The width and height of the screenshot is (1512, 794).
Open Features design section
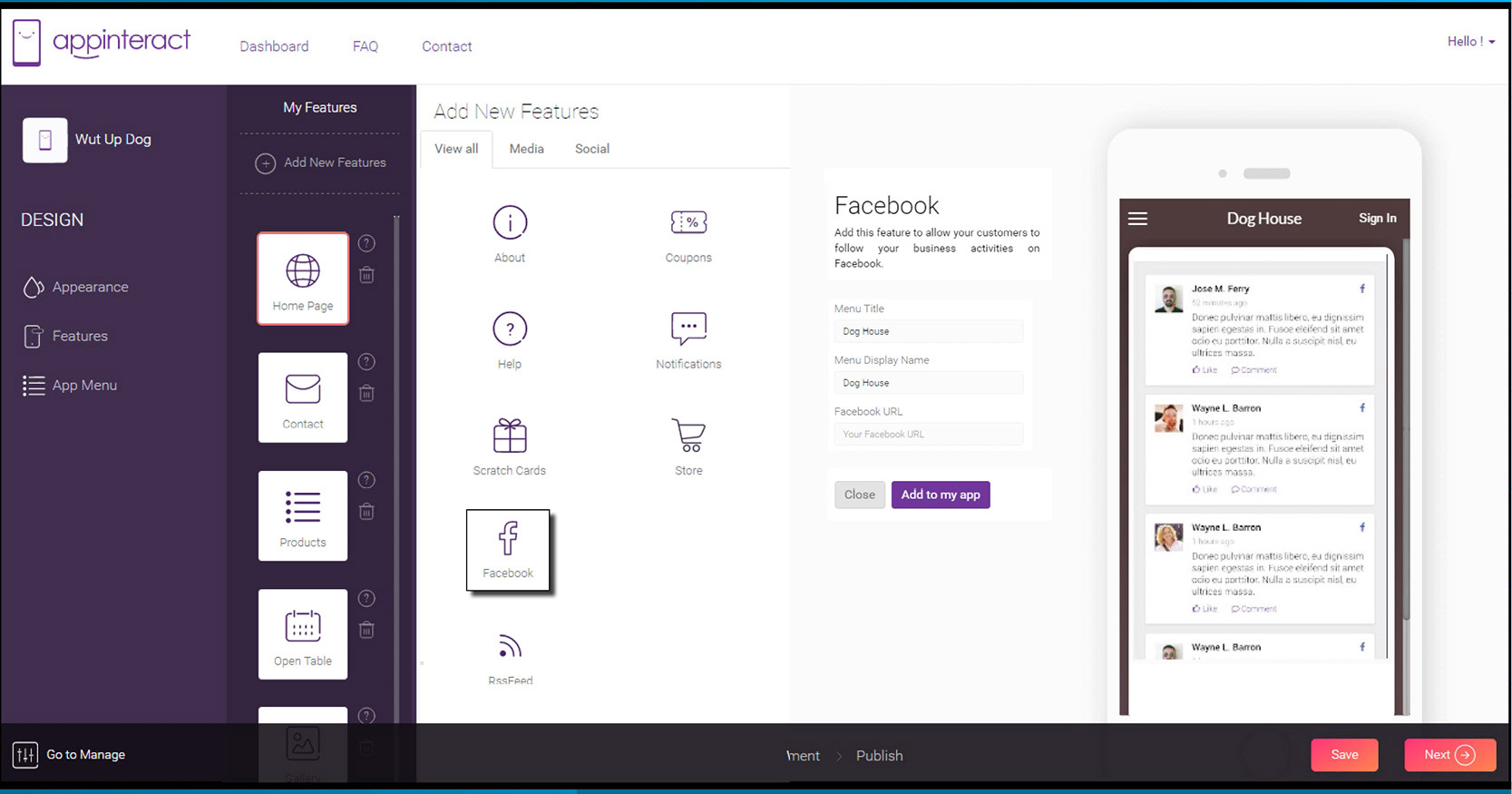(x=65, y=336)
